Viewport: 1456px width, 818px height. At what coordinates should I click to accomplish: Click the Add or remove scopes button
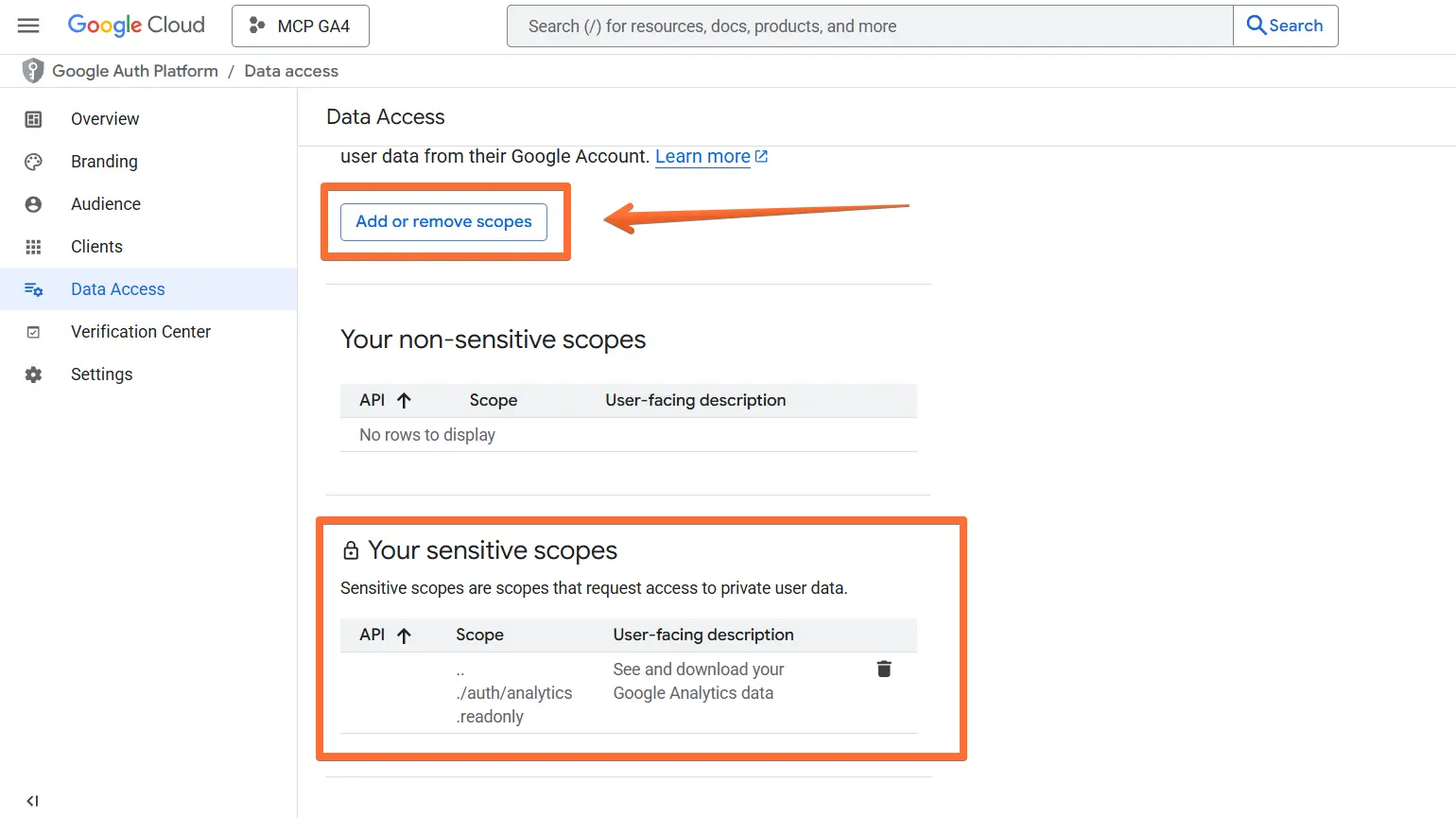[x=443, y=221]
